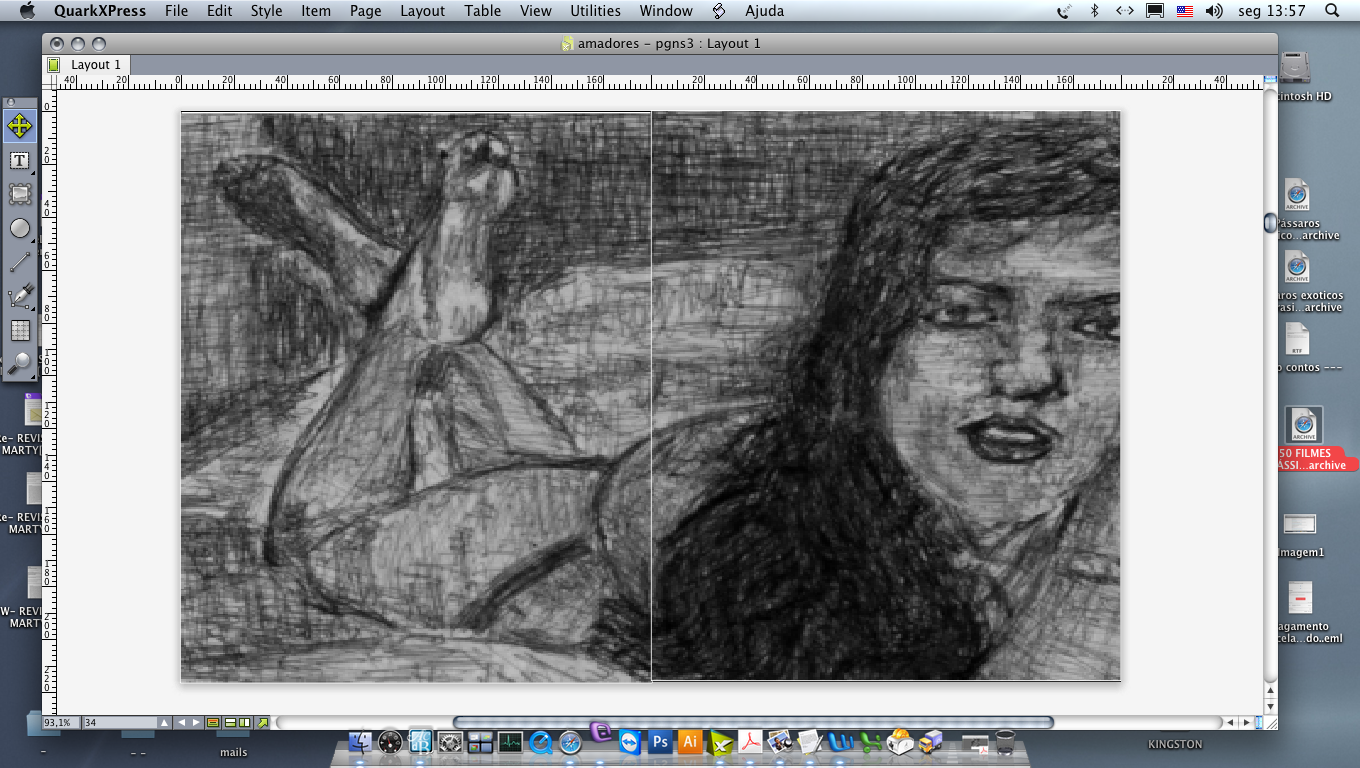This screenshot has width=1360, height=768.
Task: Open the input language flag menu
Action: [1185, 11]
